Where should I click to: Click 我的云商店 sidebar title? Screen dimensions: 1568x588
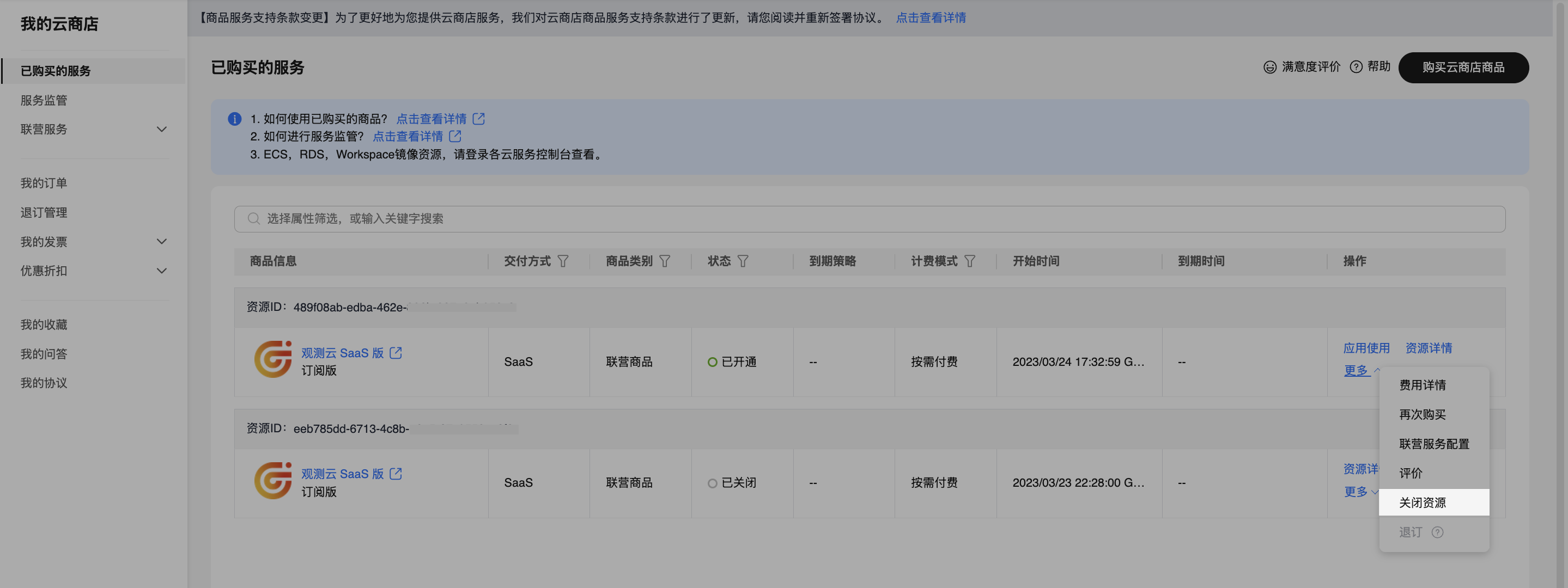pyautogui.click(x=59, y=24)
